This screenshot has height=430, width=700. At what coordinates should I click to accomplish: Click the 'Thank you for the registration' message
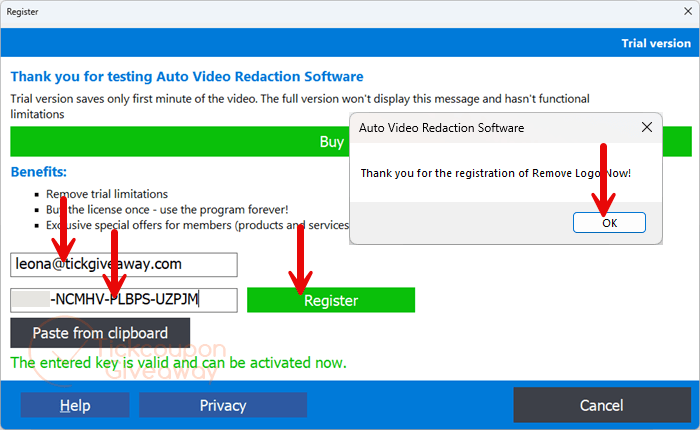click(496, 173)
